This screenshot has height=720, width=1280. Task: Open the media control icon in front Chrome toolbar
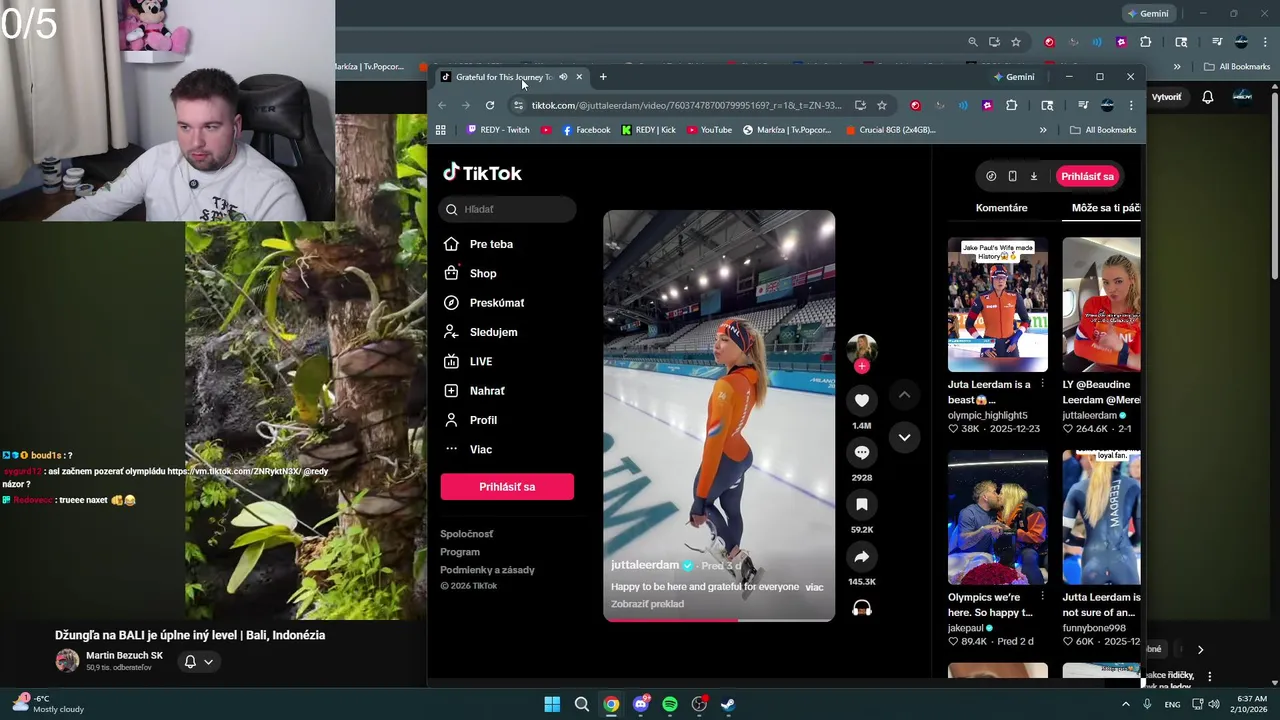tap(1083, 105)
